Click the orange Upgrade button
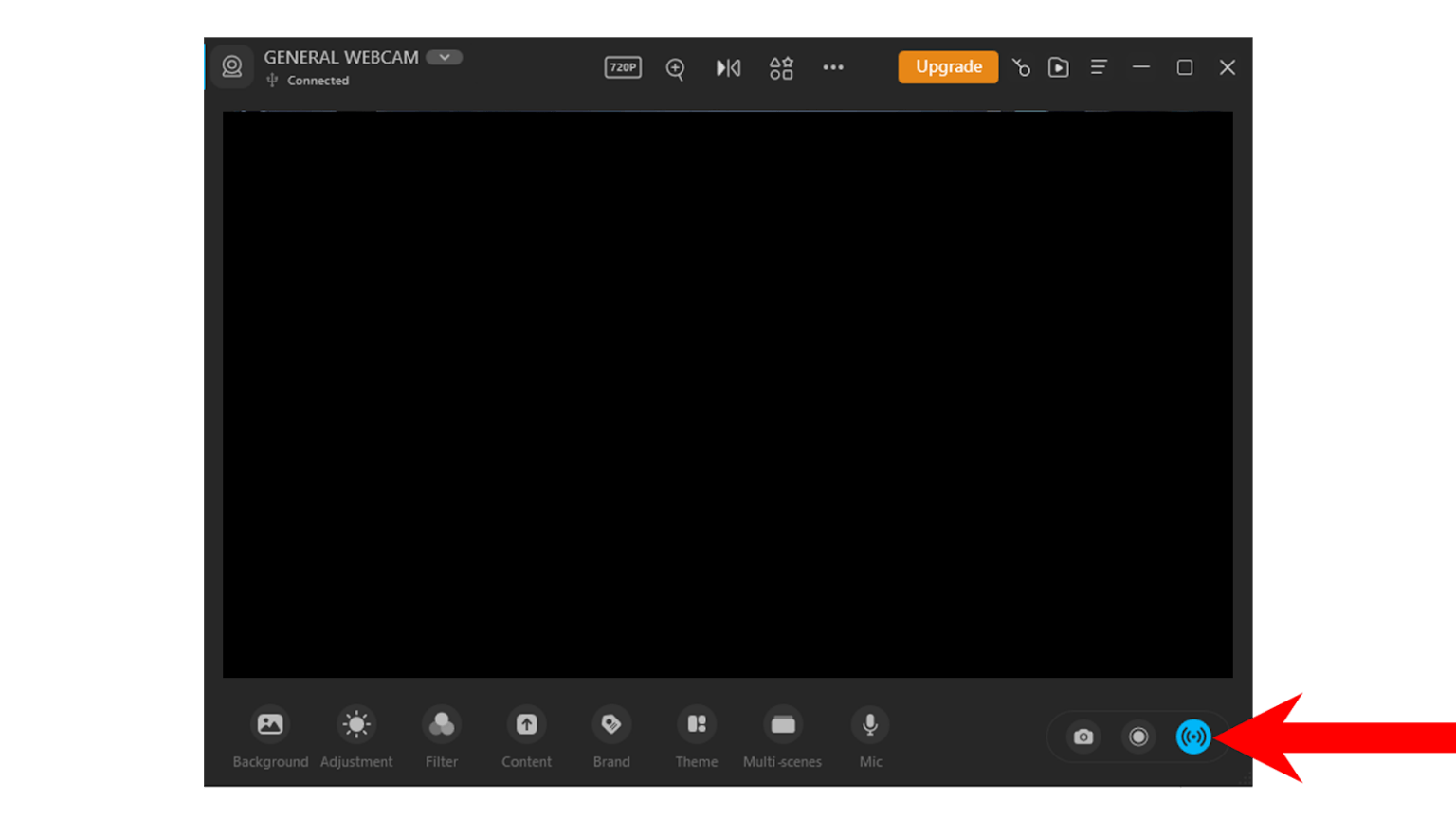The image size is (1456, 819). coord(948,66)
